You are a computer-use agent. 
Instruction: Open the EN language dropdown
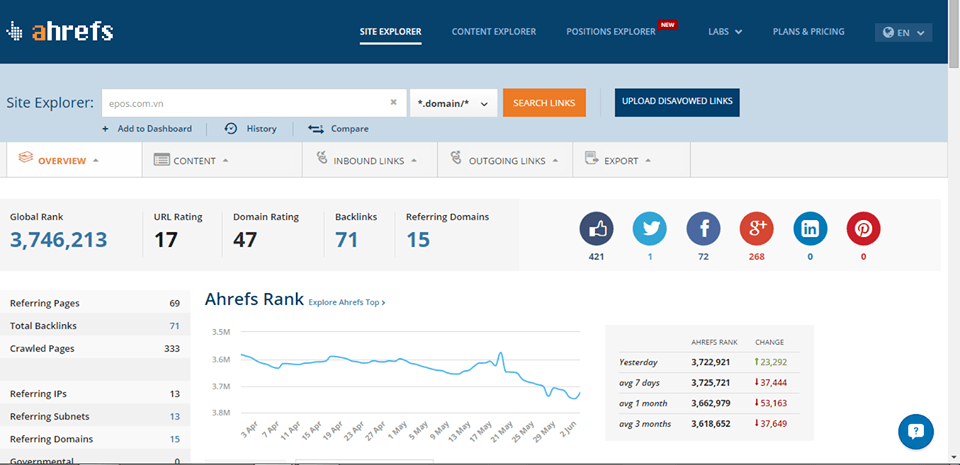pyautogui.click(x=903, y=32)
